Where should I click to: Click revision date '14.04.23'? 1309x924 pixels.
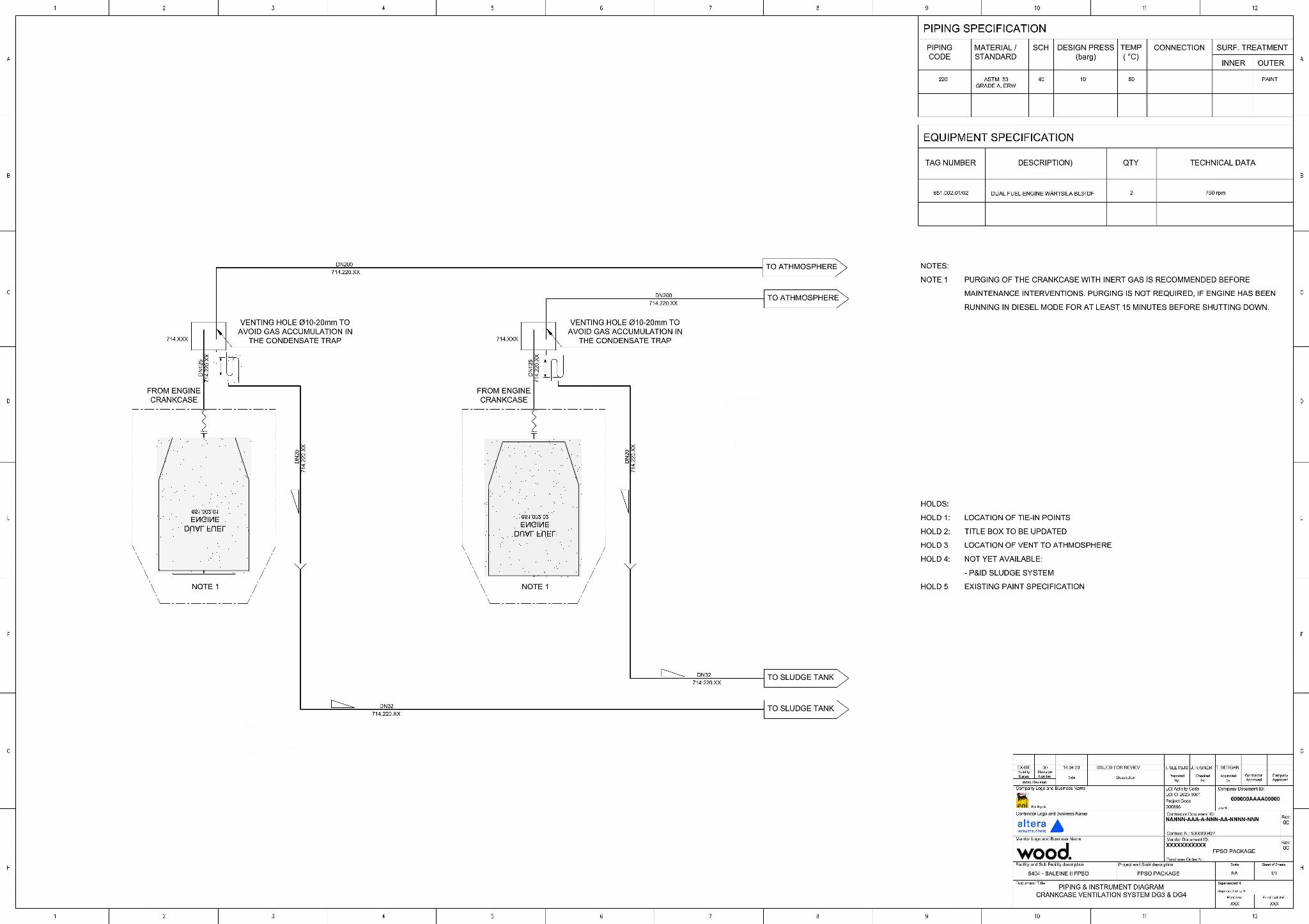point(1072,767)
